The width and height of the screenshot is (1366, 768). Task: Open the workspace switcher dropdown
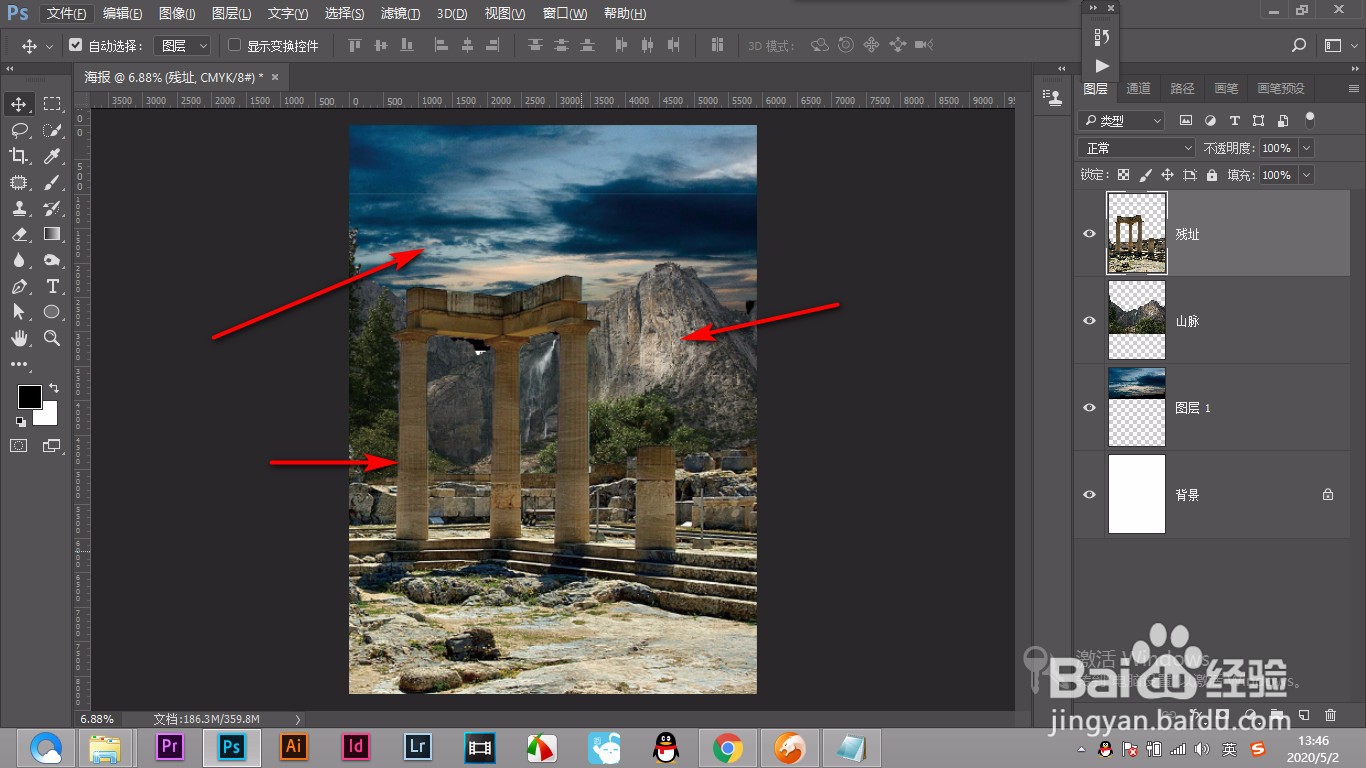(1337, 45)
